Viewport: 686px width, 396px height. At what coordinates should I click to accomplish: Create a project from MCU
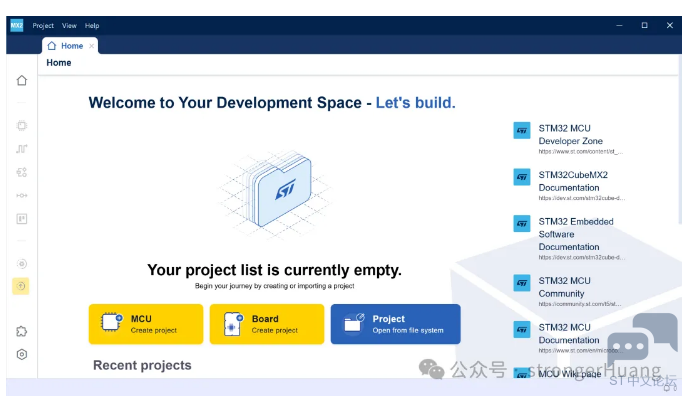[x=146, y=324]
